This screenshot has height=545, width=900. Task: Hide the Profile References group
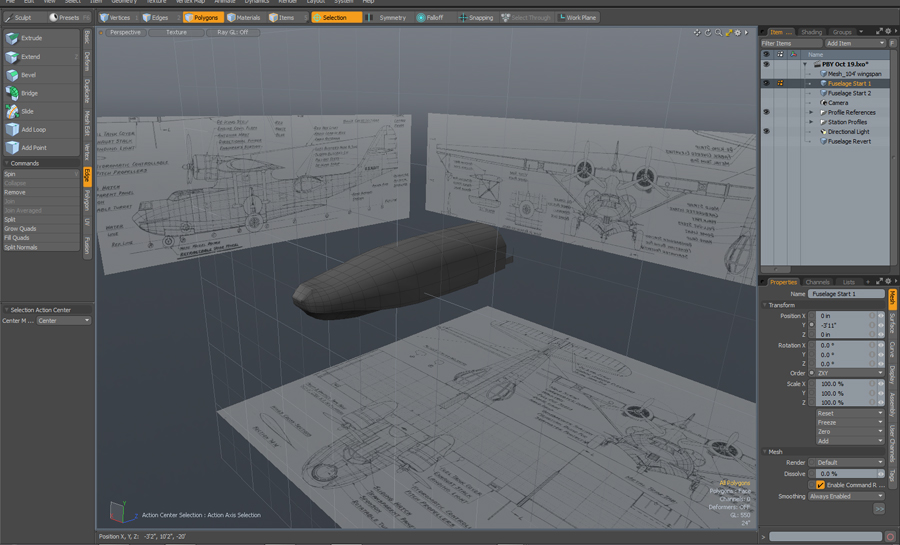click(766, 112)
